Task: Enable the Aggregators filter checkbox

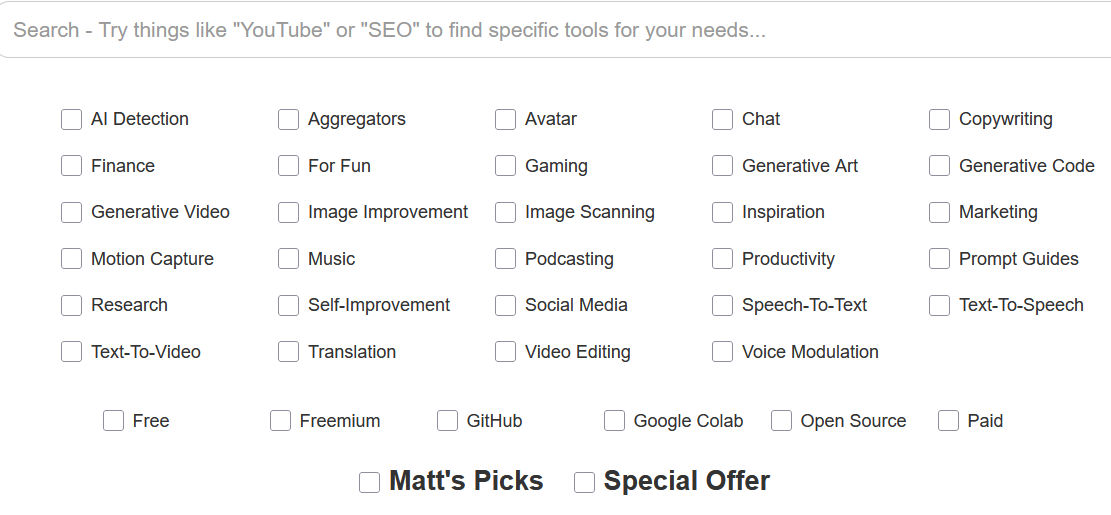Action: (x=288, y=120)
